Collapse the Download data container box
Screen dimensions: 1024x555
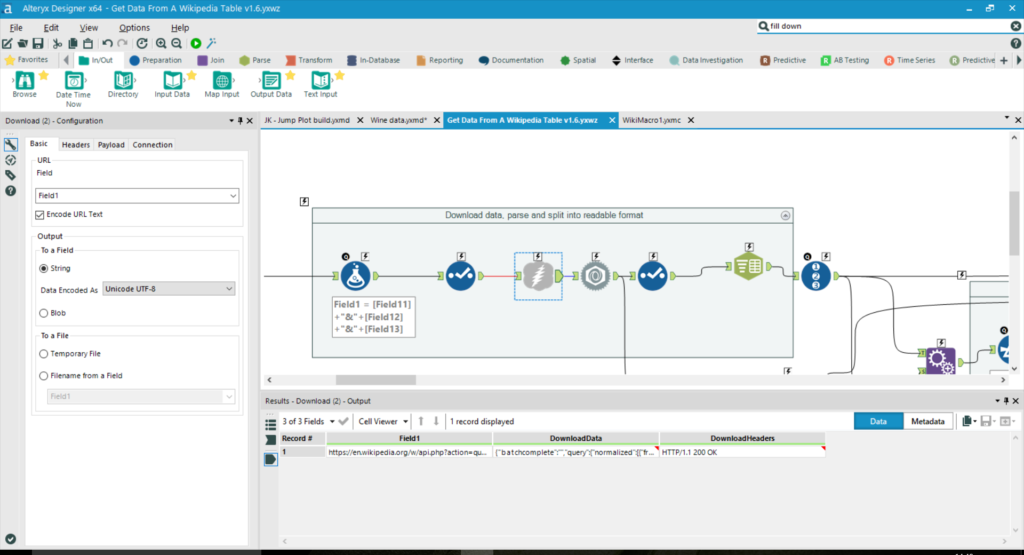785,215
